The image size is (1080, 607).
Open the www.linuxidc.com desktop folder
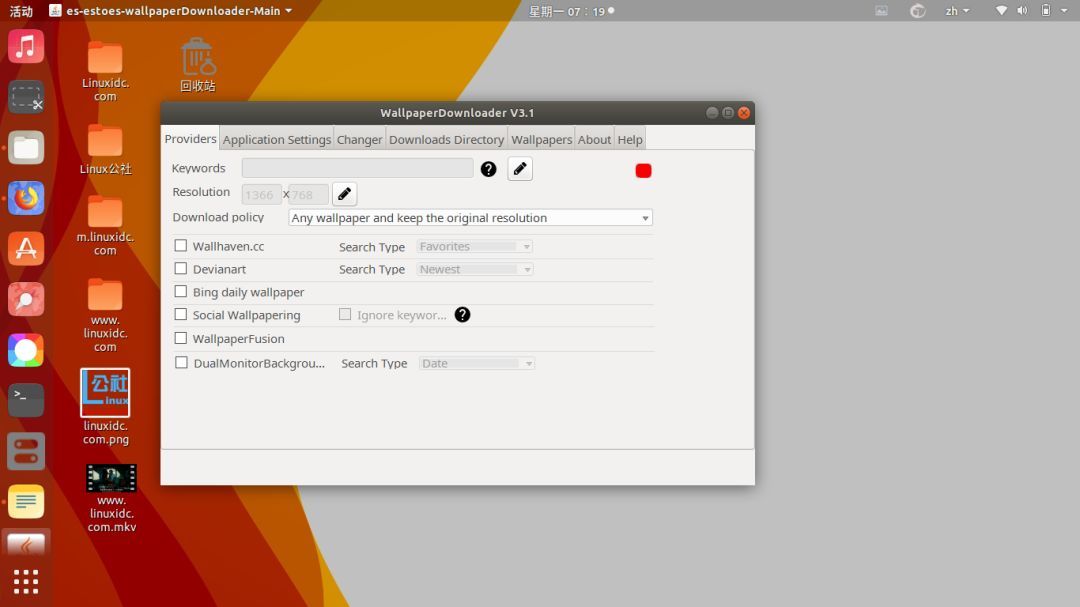pos(105,316)
